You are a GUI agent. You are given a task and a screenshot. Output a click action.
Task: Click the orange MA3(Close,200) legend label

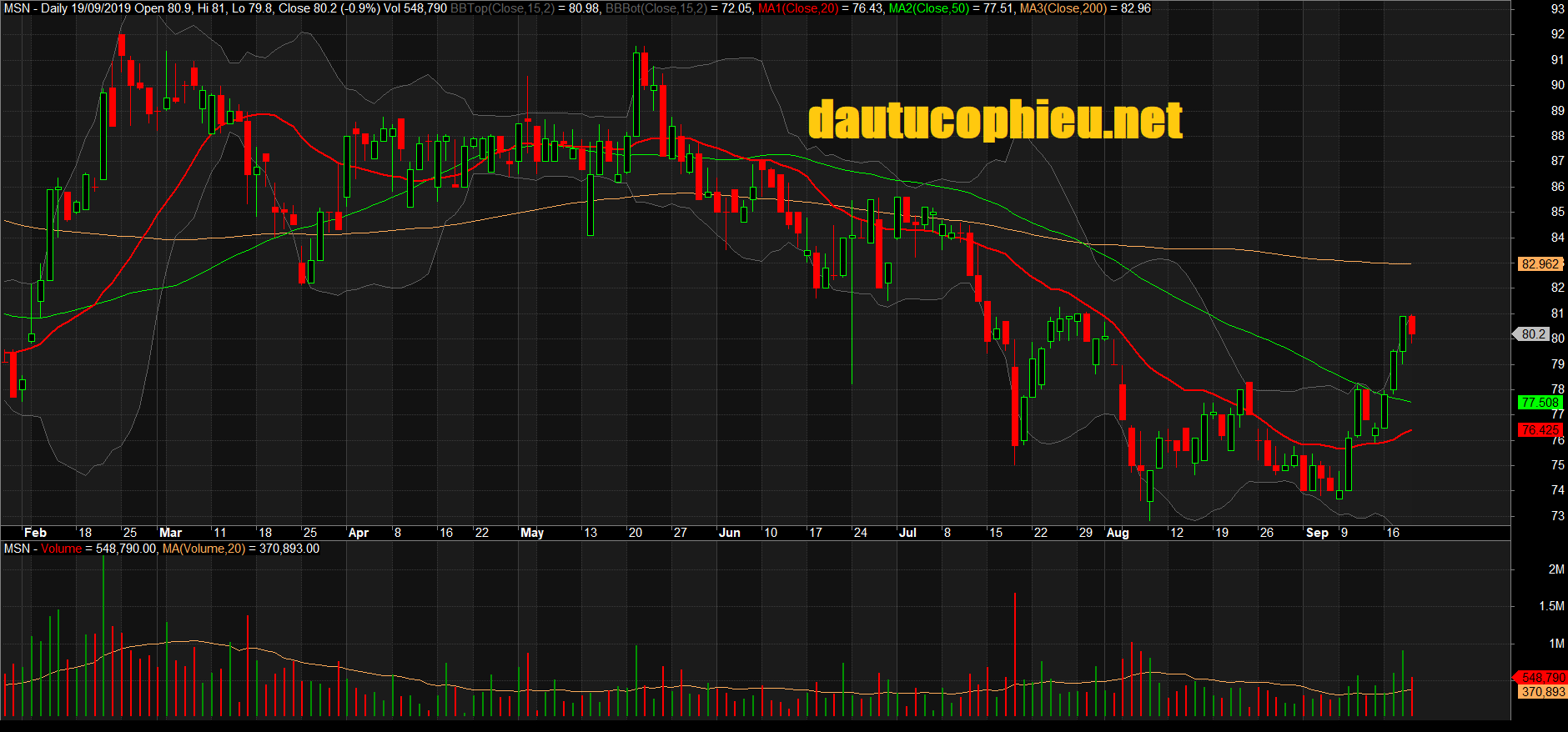[x=1063, y=8]
